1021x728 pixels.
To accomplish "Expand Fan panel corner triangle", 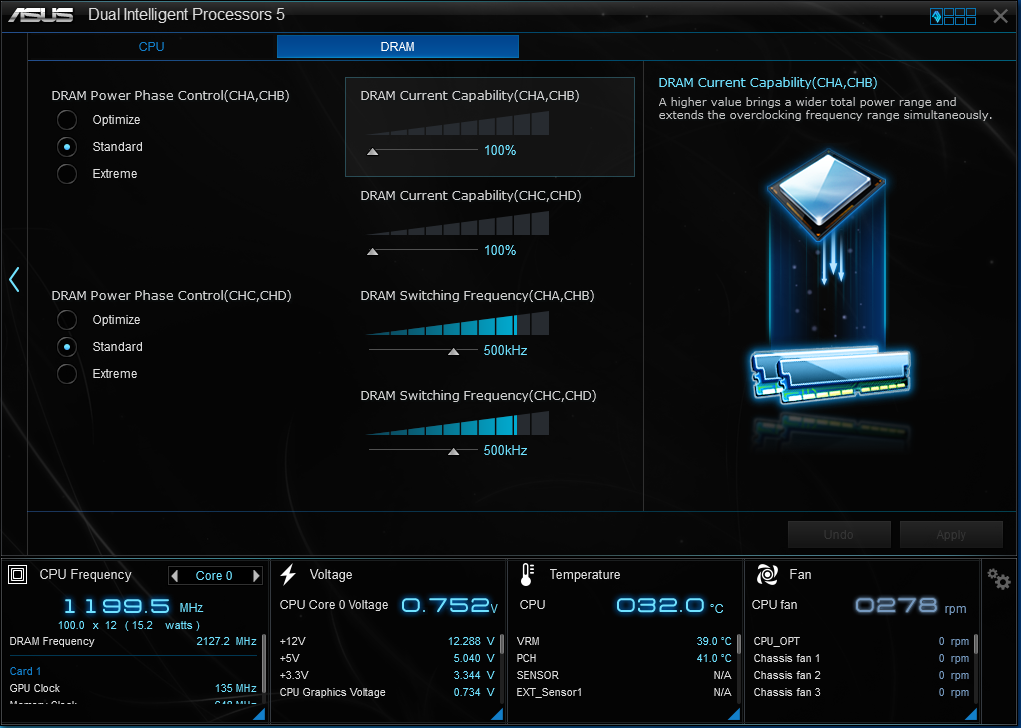I will click(x=971, y=714).
